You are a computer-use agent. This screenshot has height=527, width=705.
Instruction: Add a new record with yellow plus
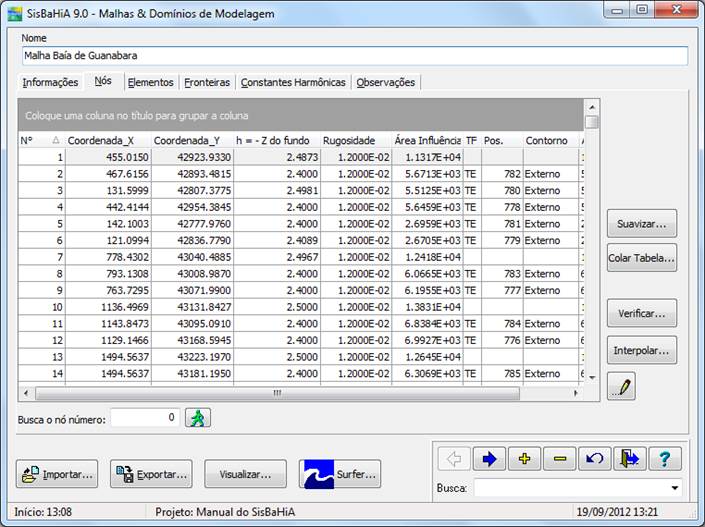click(524, 459)
